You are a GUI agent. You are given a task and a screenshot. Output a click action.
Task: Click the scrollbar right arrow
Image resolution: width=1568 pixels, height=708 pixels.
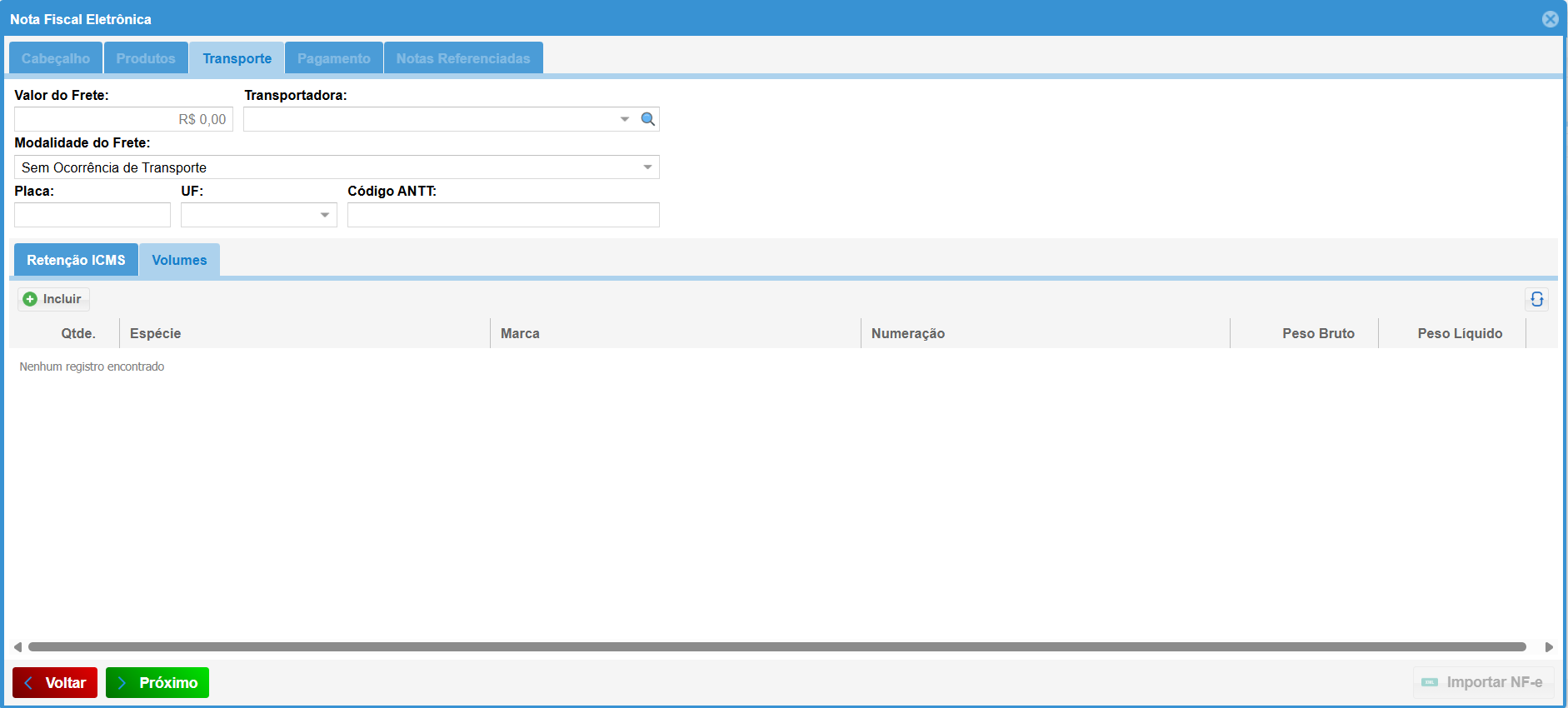(x=1549, y=647)
